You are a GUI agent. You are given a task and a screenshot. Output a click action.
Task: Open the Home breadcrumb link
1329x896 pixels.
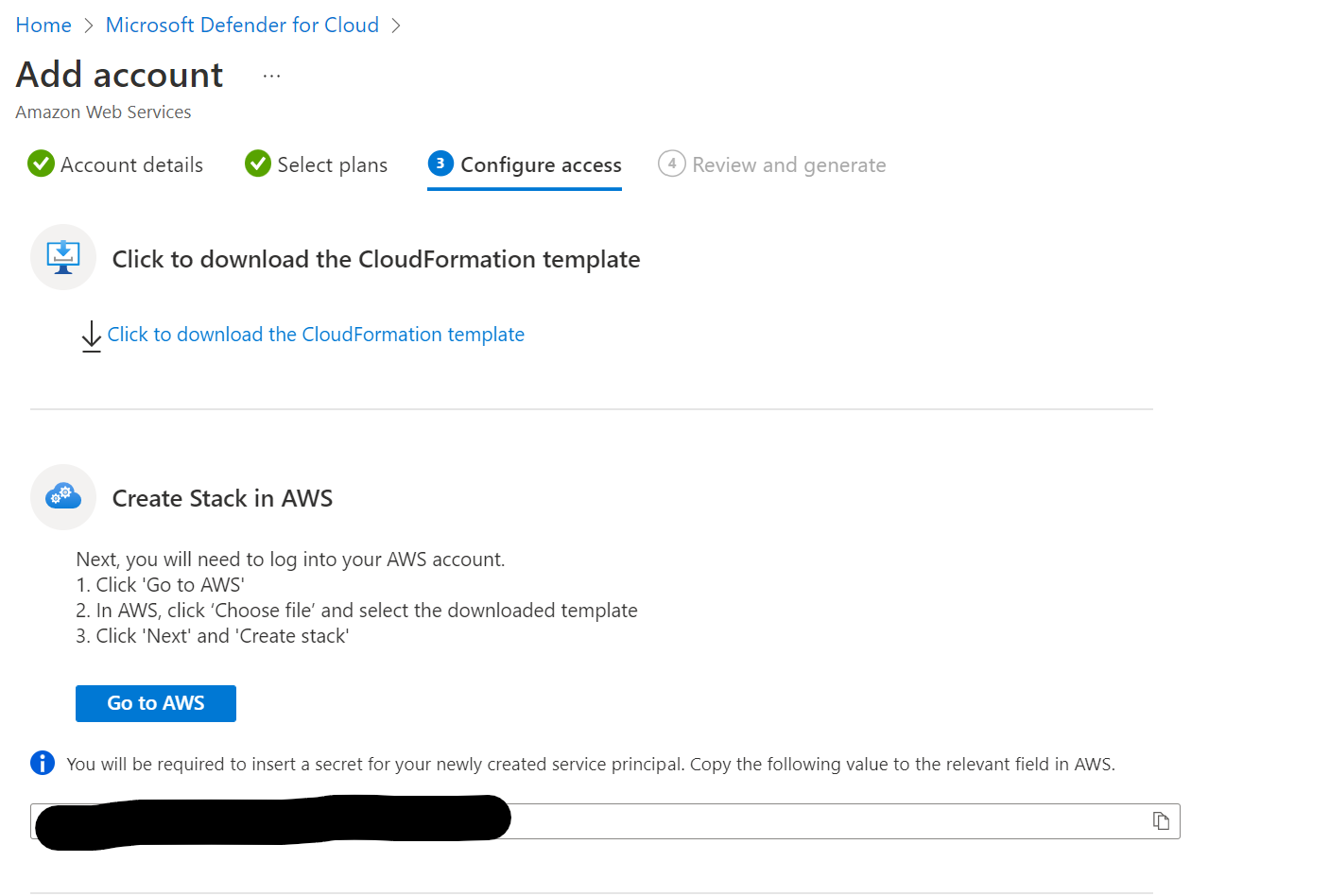click(43, 26)
